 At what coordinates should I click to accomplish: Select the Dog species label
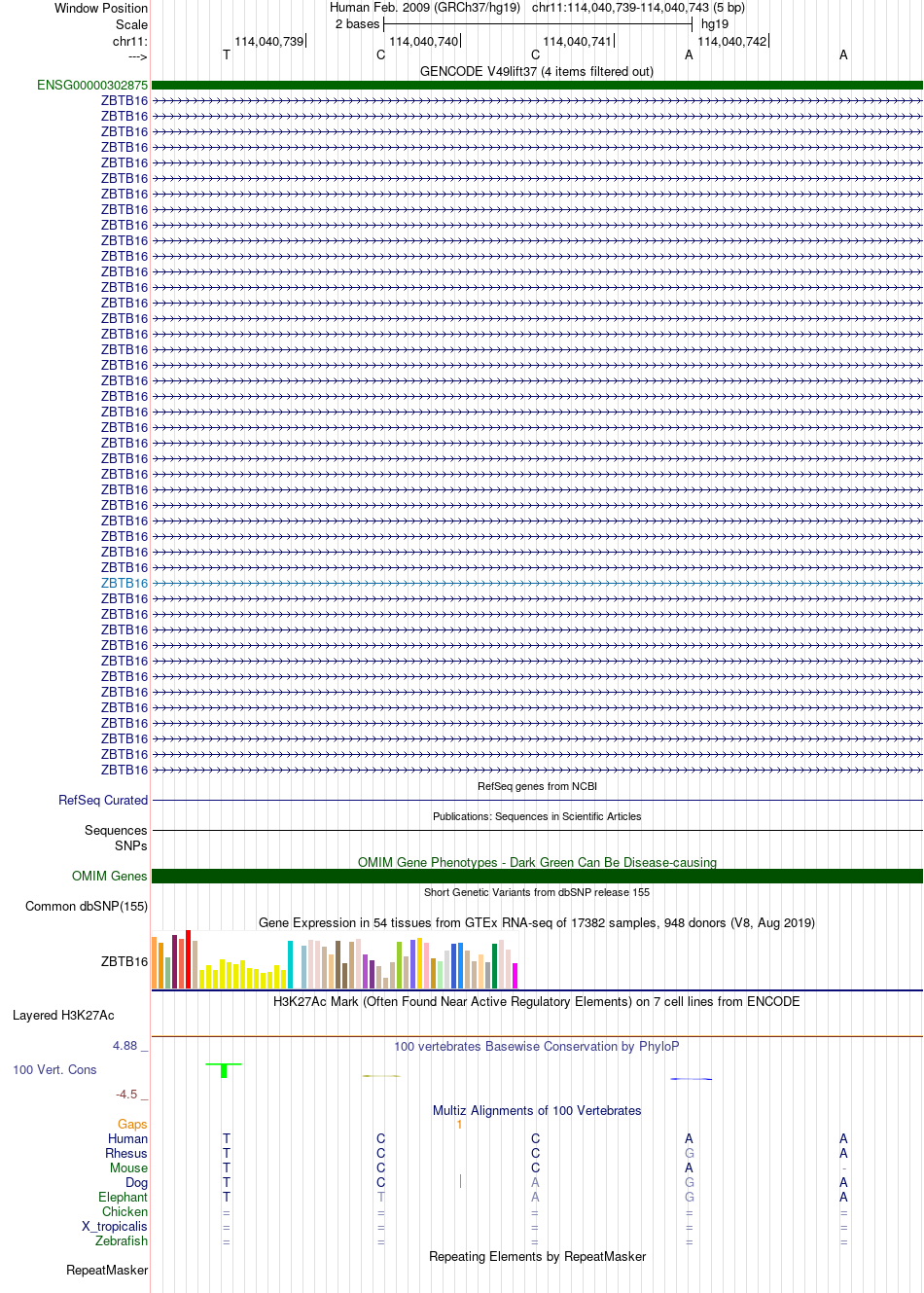137,1183
